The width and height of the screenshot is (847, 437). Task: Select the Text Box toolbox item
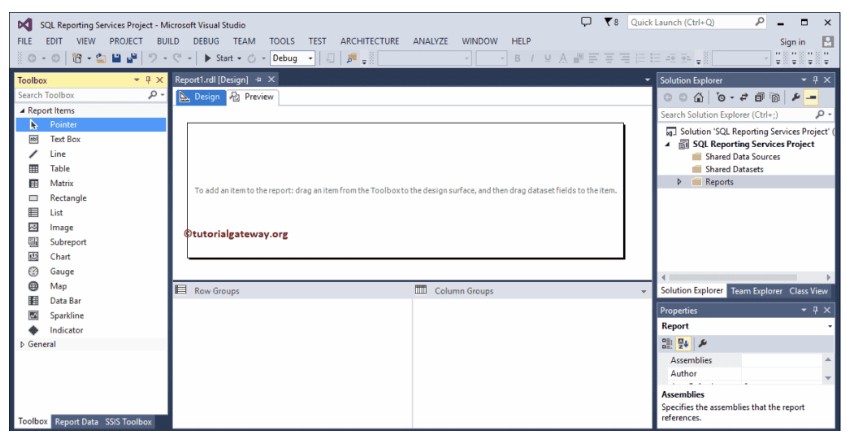pos(91,139)
